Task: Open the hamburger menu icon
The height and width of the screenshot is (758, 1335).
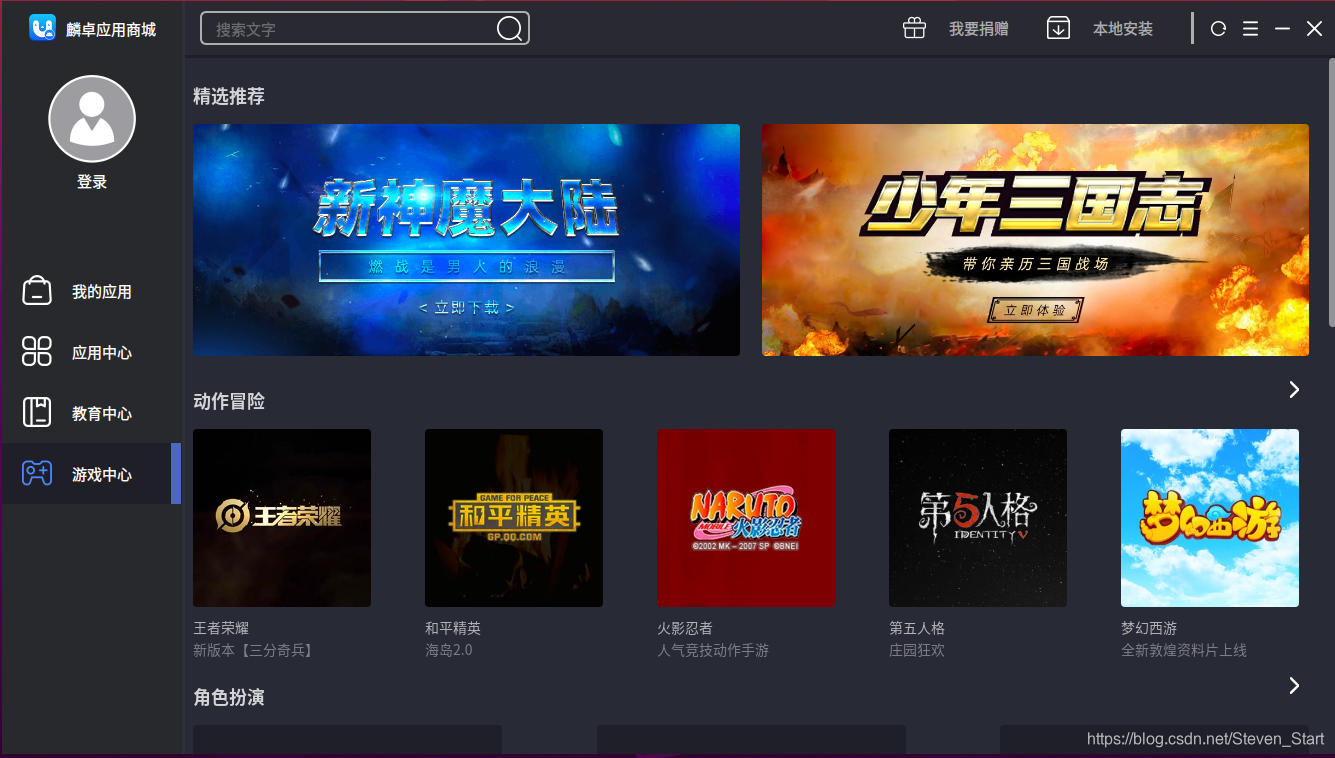Action: (x=1250, y=29)
